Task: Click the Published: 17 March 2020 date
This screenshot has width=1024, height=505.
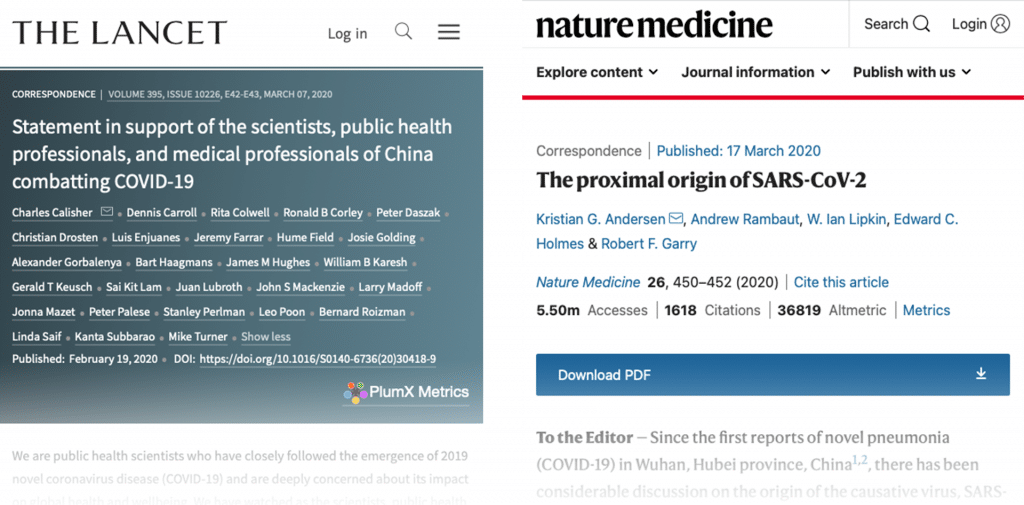Action: pyautogui.click(x=739, y=151)
